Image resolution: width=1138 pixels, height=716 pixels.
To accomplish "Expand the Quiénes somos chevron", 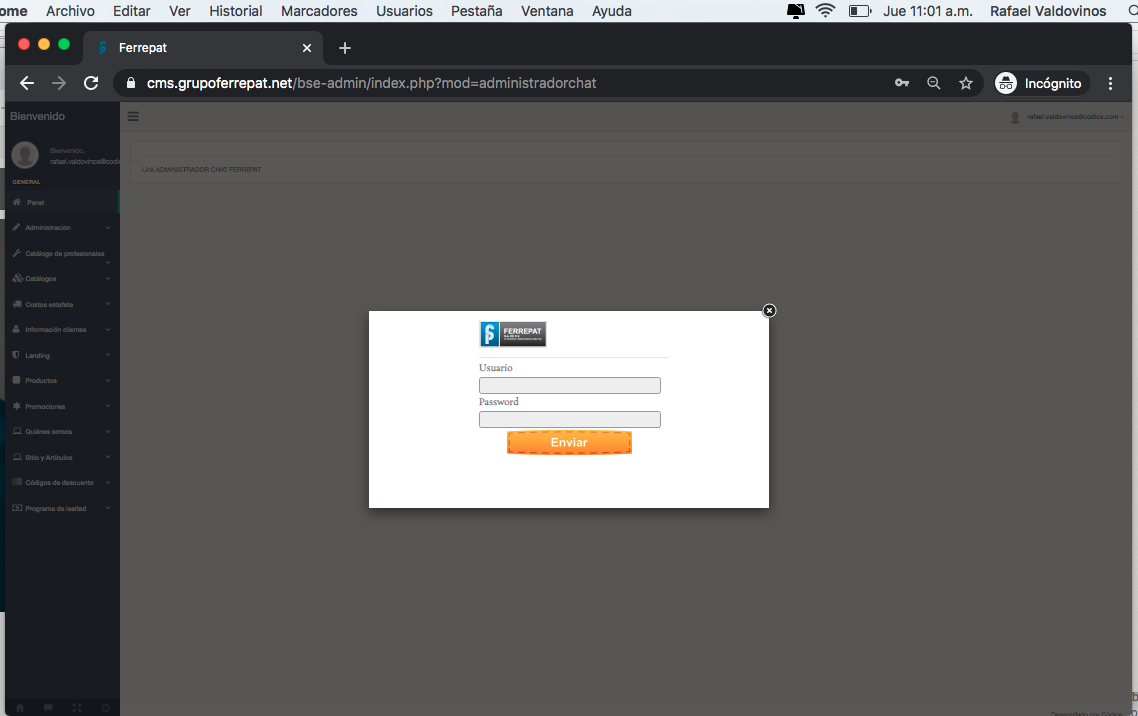I will point(108,432).
